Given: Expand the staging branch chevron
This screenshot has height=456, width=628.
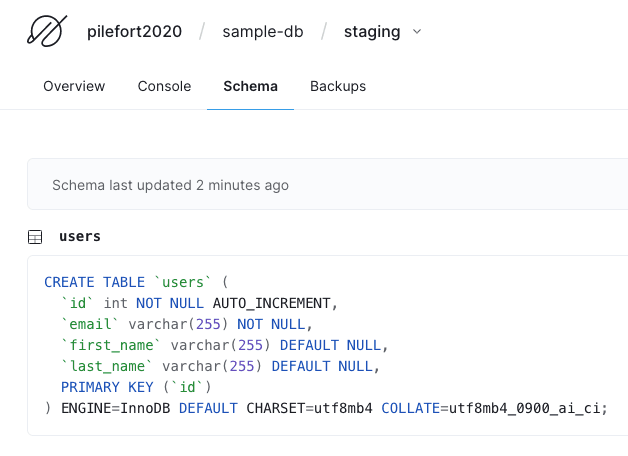Looking at the screenshot, I should pyautogui.click(x=417, y=32).
